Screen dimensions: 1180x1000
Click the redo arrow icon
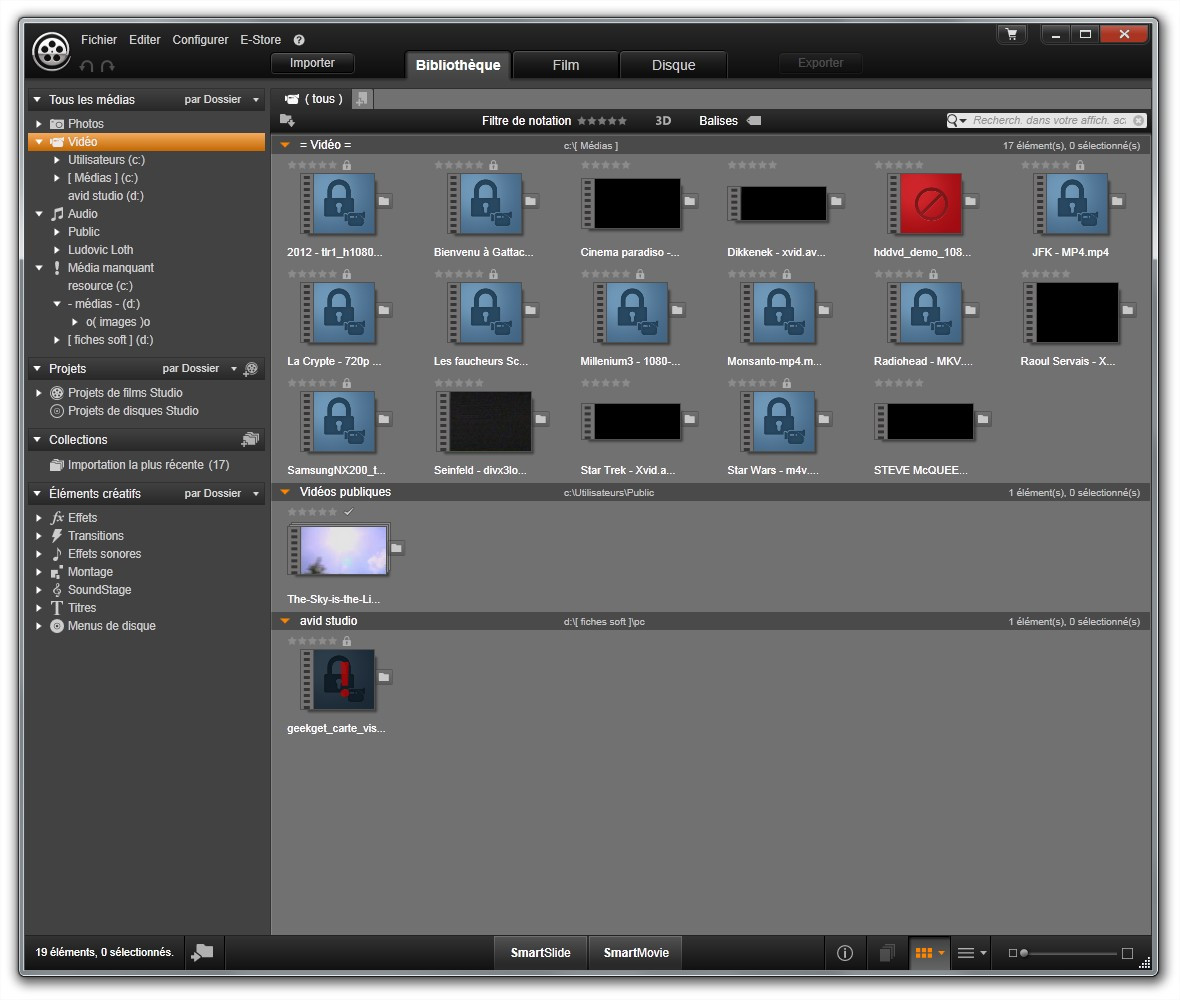pyautogui.click(x=108, y=66)
